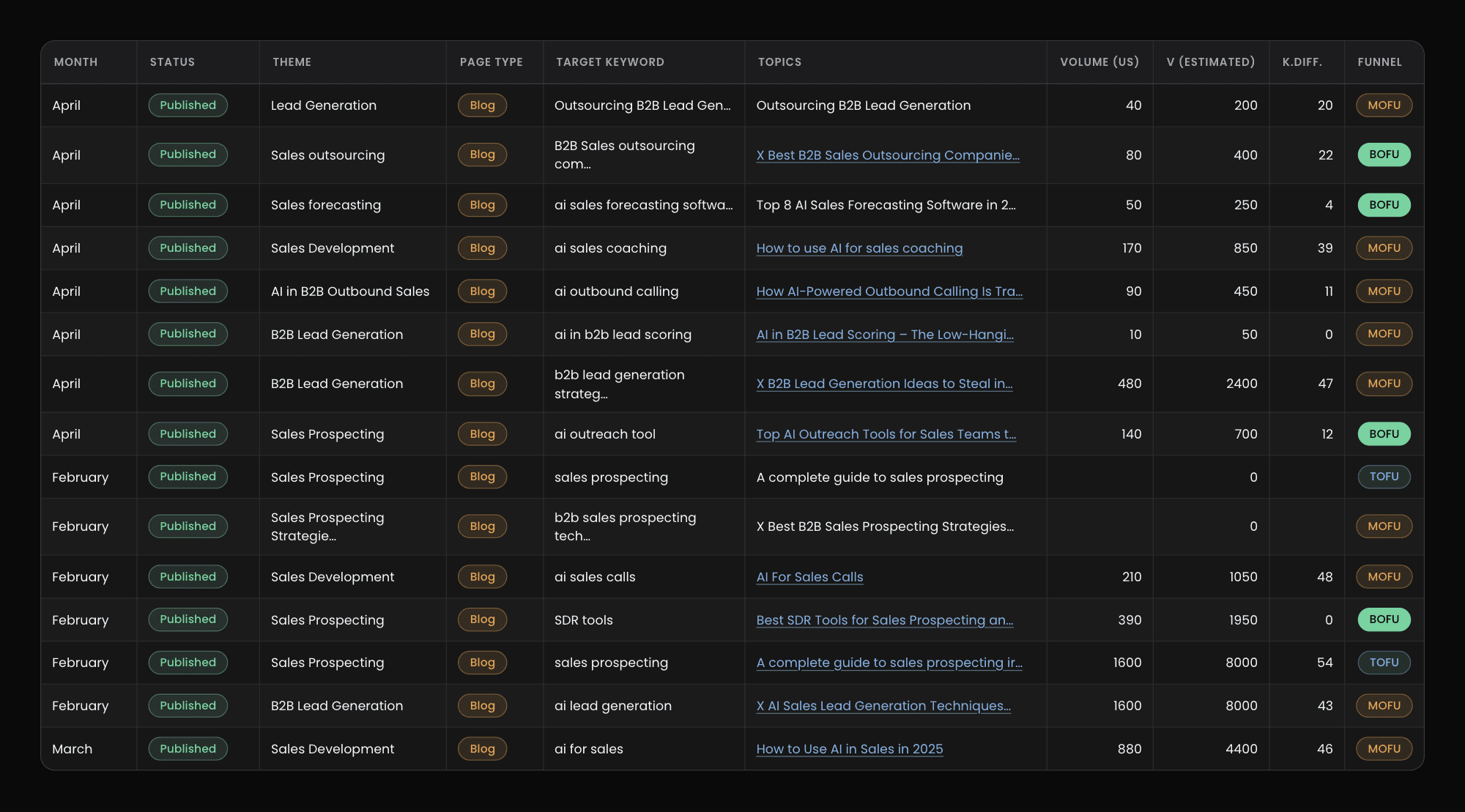
Task: Open 'X B2B Lead Generation Ideas to Steal' link
Action: [884, 384]
